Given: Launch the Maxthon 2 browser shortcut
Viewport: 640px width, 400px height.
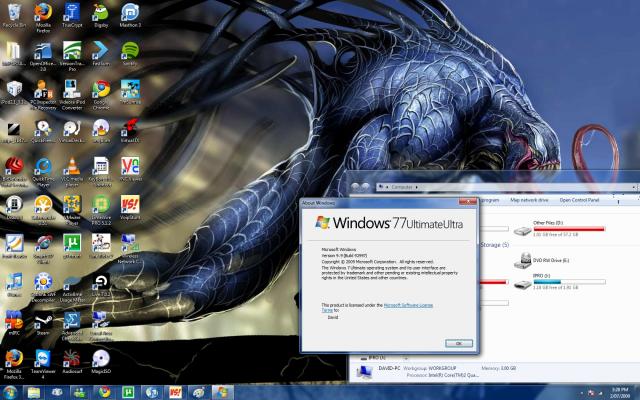Looking at the screenshot, I should click(x=130, y=15).
